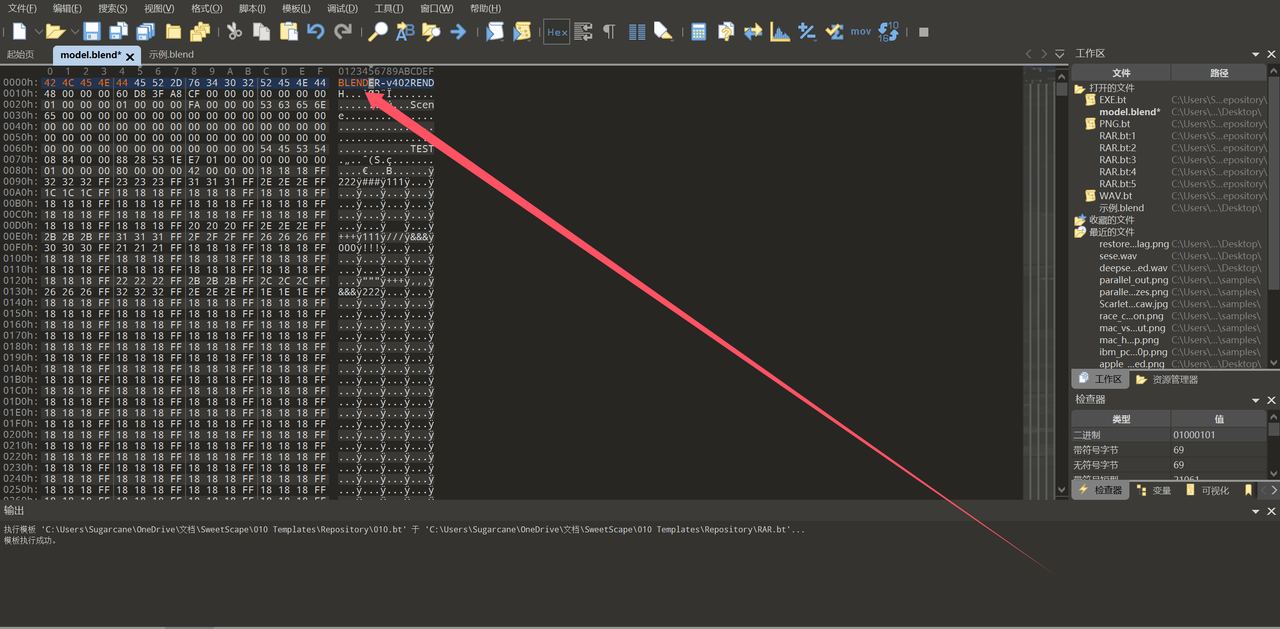The width and height of the screenshot is (1280, 629).
Task: Switch to the 变量 inspector tab
Action: (1154, 491)
